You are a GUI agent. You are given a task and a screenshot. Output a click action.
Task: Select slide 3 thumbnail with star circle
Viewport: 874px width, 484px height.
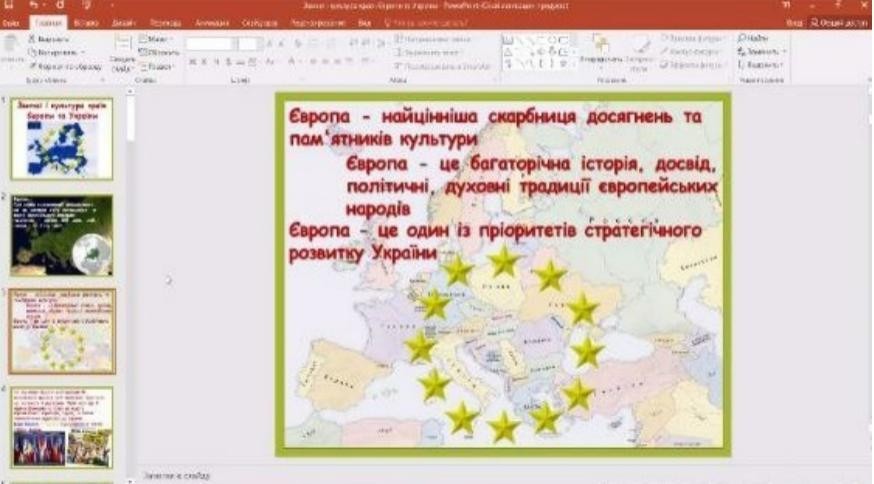(x=61, y=331)
